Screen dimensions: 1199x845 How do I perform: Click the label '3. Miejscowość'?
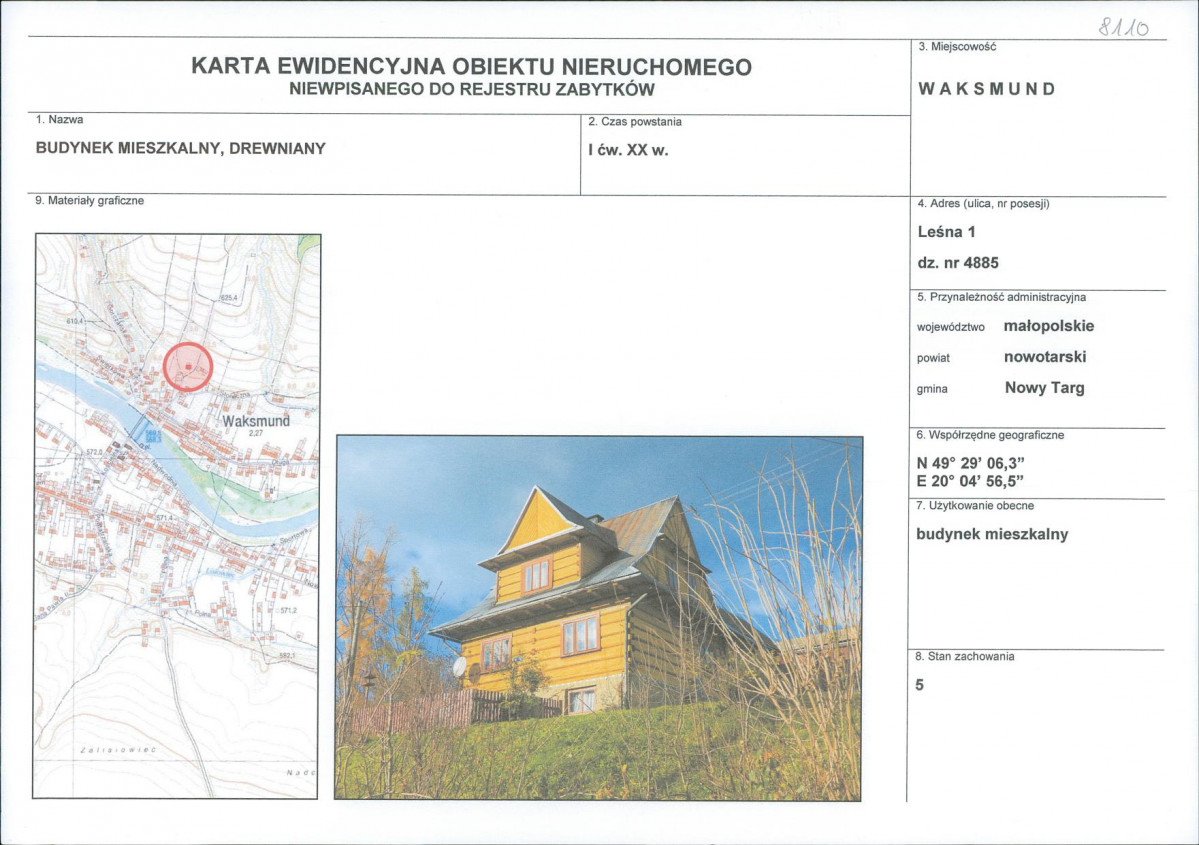957,47
